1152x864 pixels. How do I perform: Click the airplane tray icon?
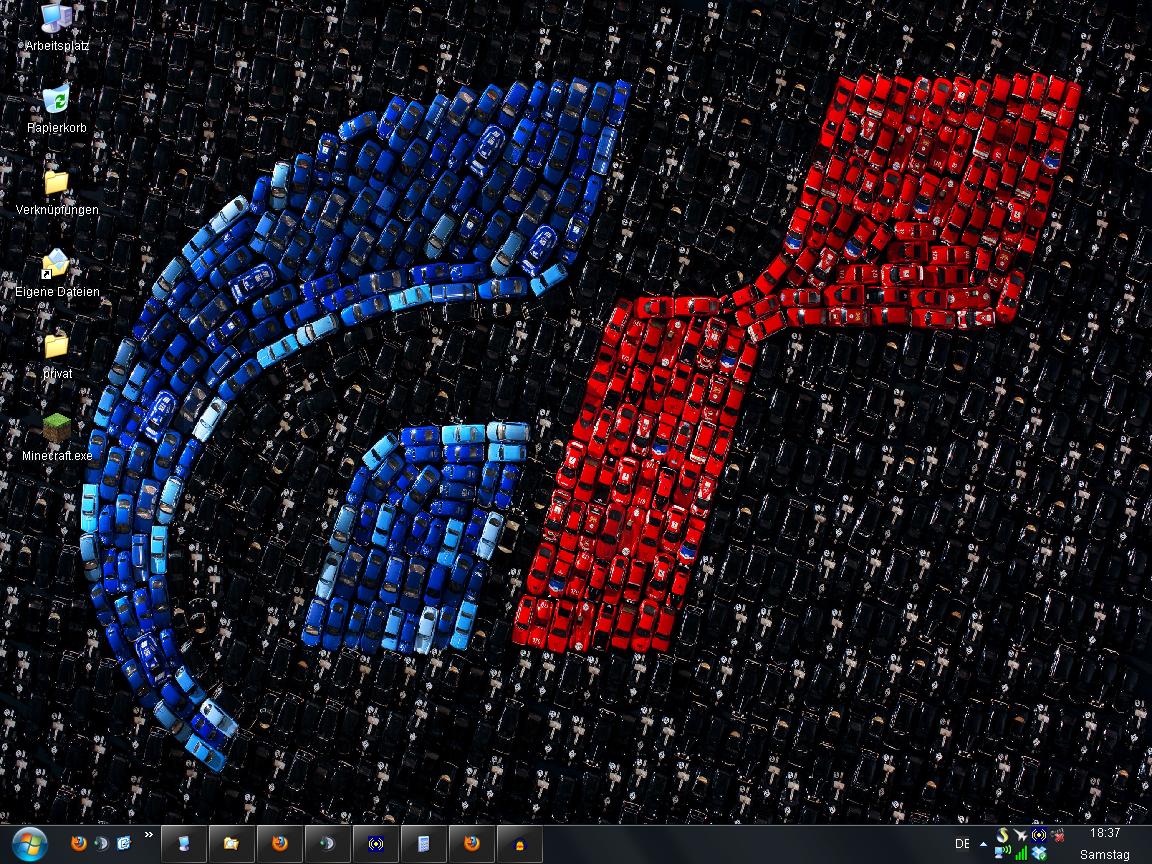(1020, 835)
